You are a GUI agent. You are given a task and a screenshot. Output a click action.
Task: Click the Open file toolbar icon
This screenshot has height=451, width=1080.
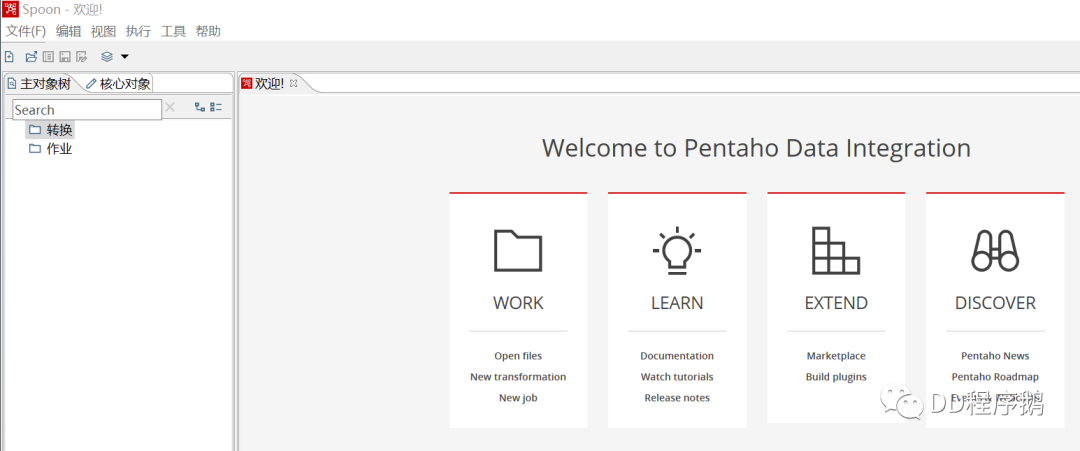point(31,56)
